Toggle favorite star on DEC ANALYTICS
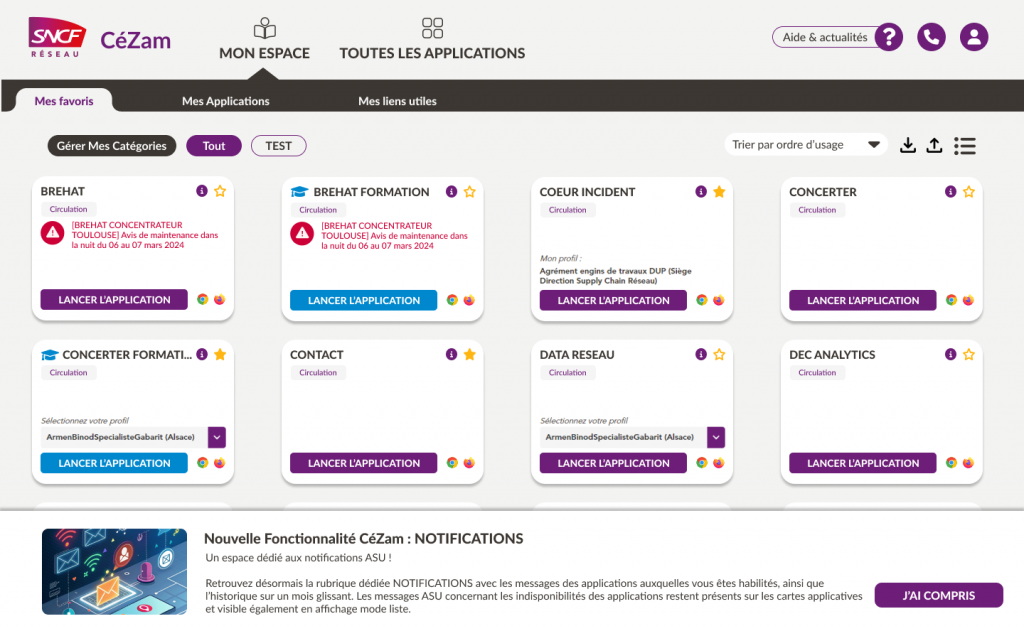The width and height of the screenshot is (1024, 631). pos(969,354)
